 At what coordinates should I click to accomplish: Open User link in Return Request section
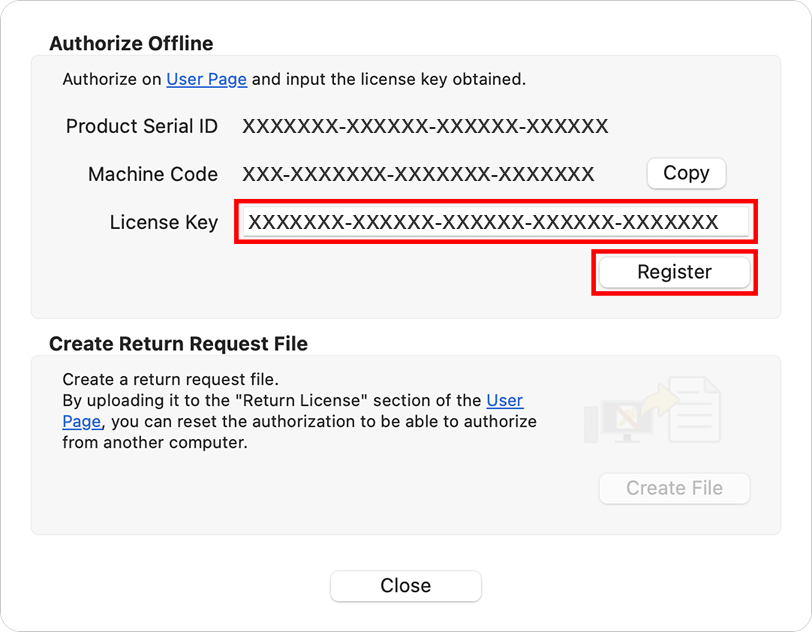click(x=505, y=400)
